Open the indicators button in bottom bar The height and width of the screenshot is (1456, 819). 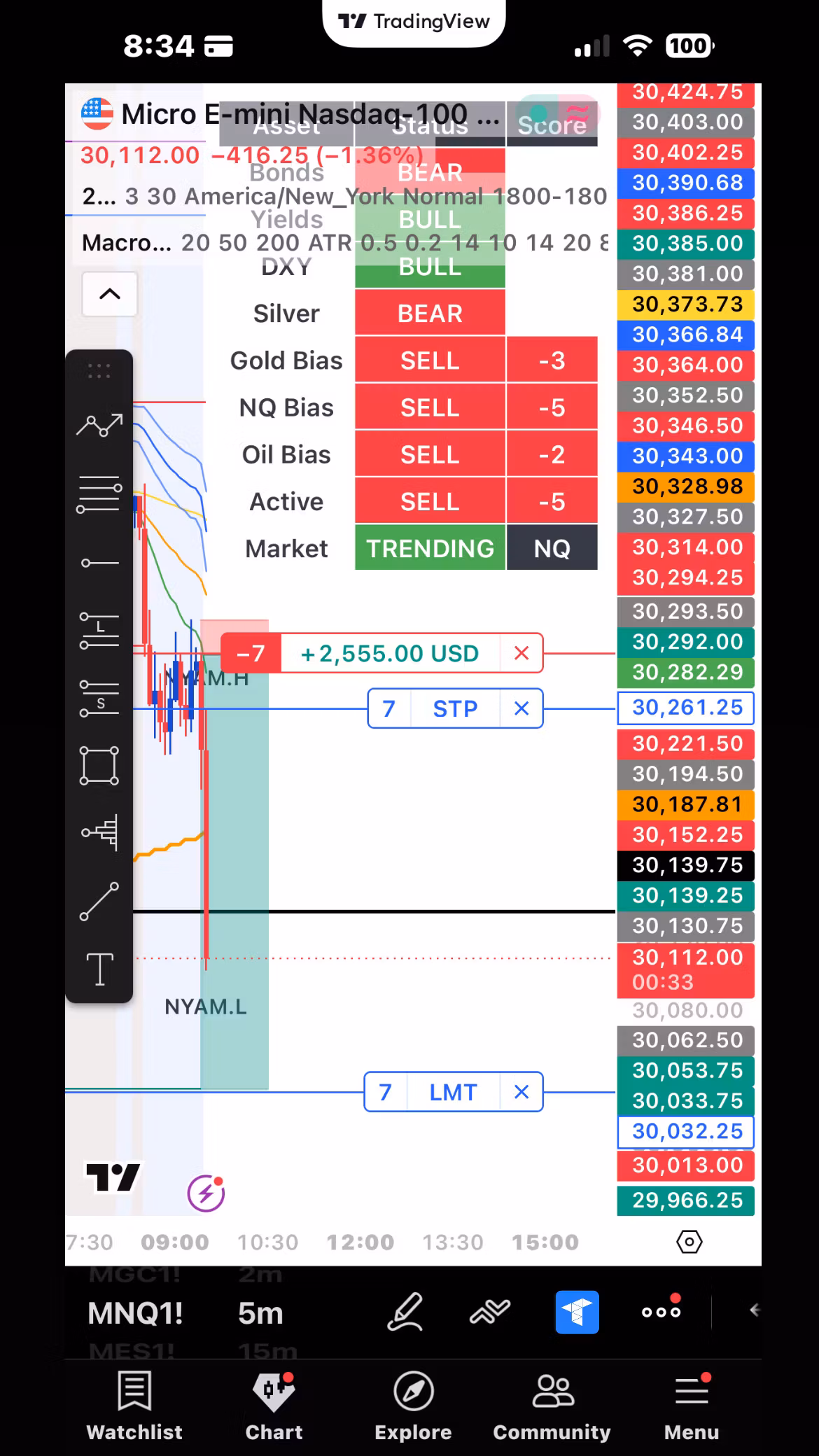490,1312
